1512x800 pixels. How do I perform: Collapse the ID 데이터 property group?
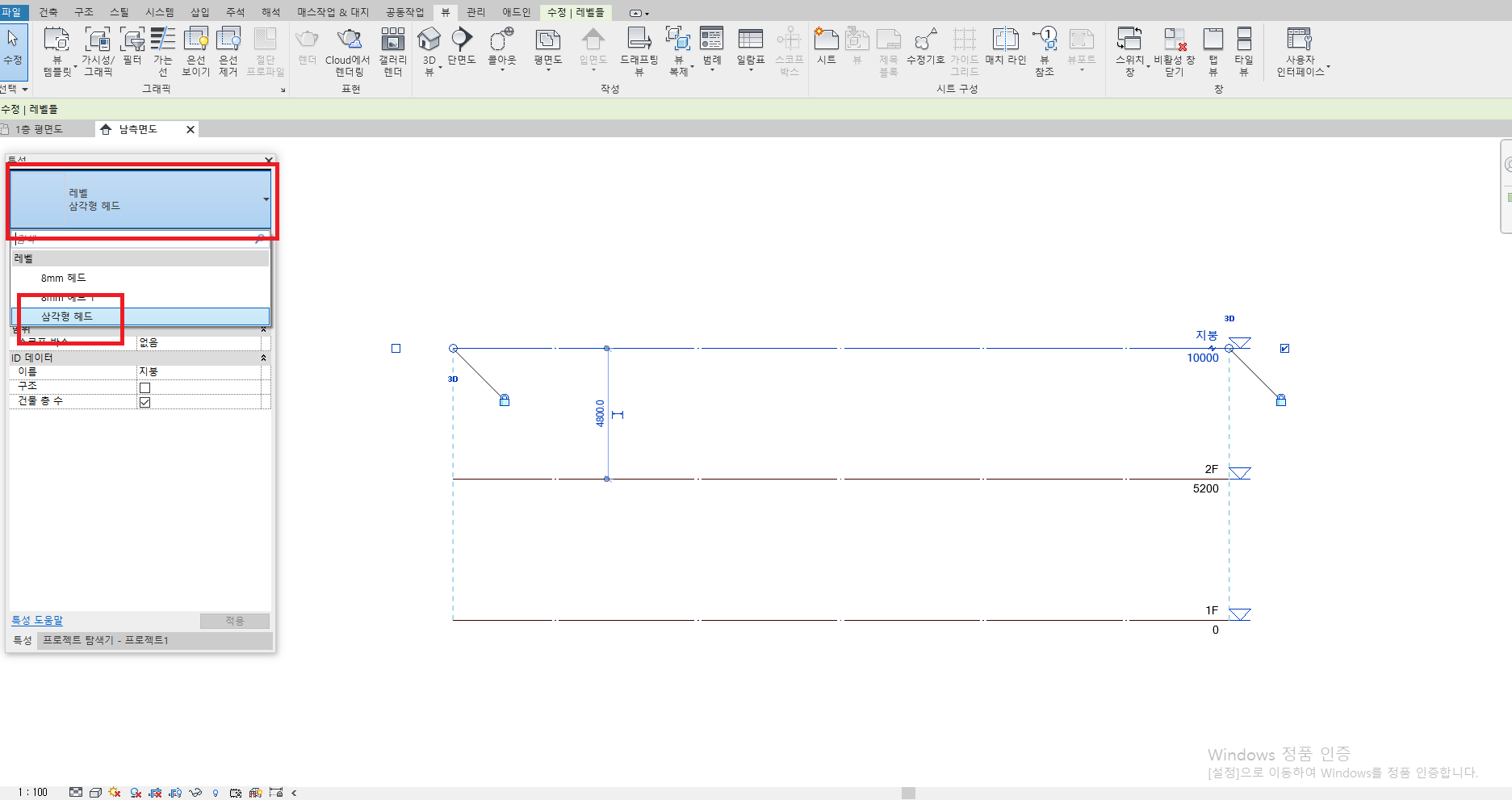(x=263, y=358)
